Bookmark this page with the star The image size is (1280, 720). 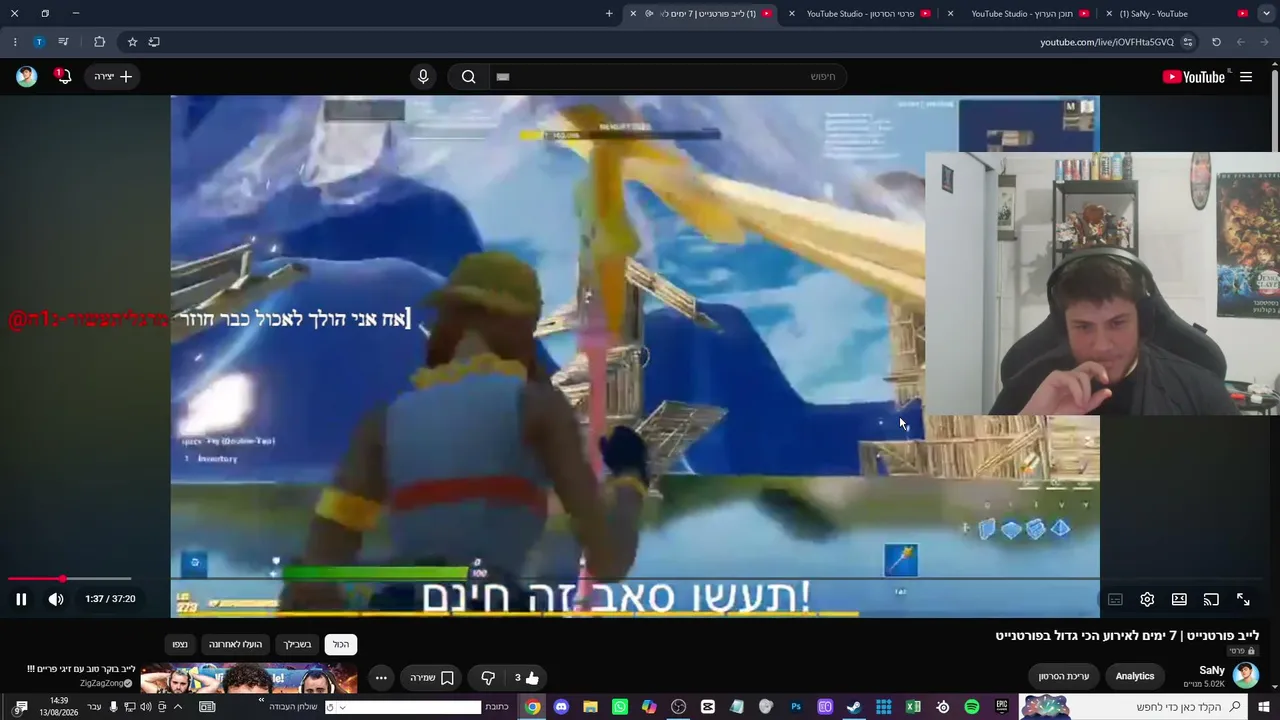[x=132, y=42]
